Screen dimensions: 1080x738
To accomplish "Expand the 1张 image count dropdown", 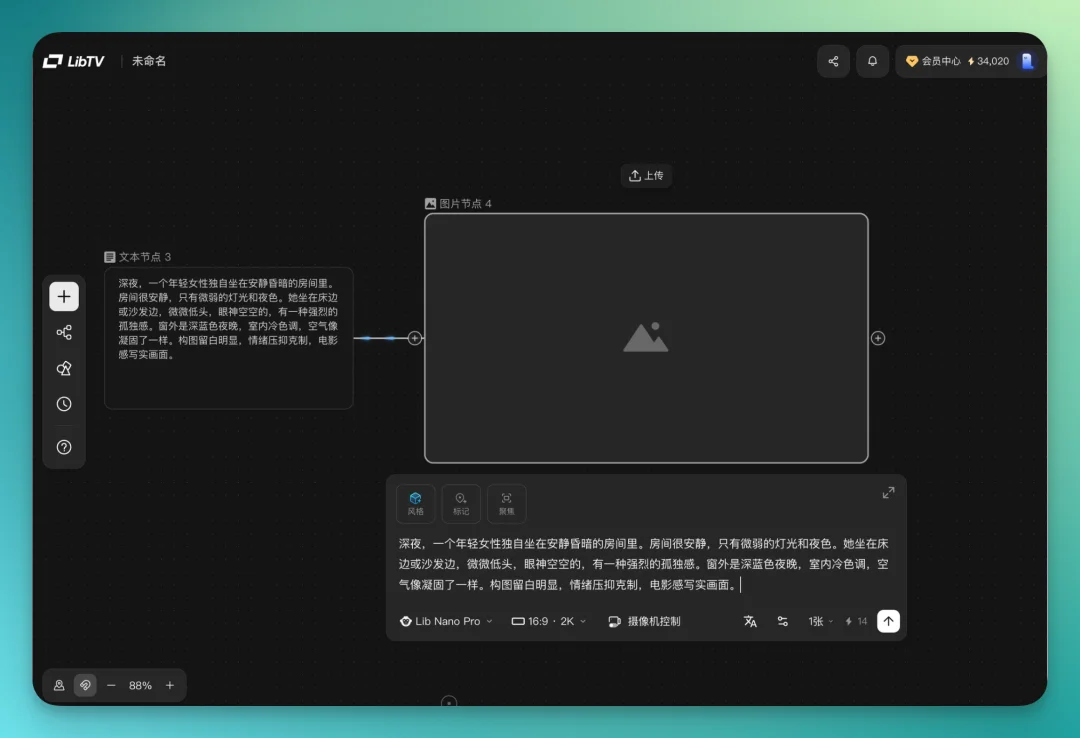I will point(819,621).
